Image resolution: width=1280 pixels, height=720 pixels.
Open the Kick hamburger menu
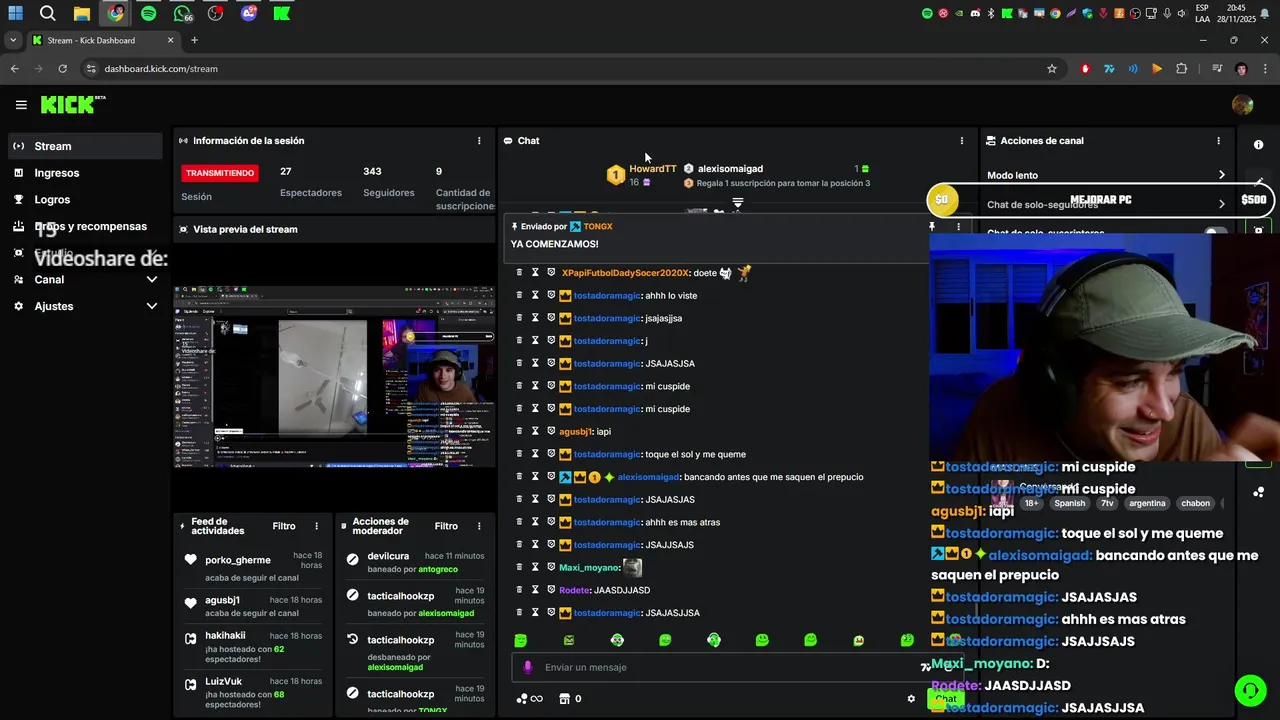(x=21, y=104)
